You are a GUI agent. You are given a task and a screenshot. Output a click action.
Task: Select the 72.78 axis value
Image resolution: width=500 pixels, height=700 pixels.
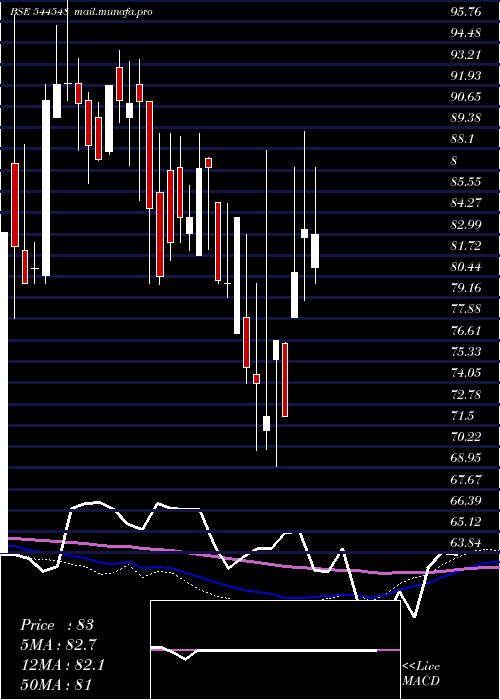click(466, 395)
